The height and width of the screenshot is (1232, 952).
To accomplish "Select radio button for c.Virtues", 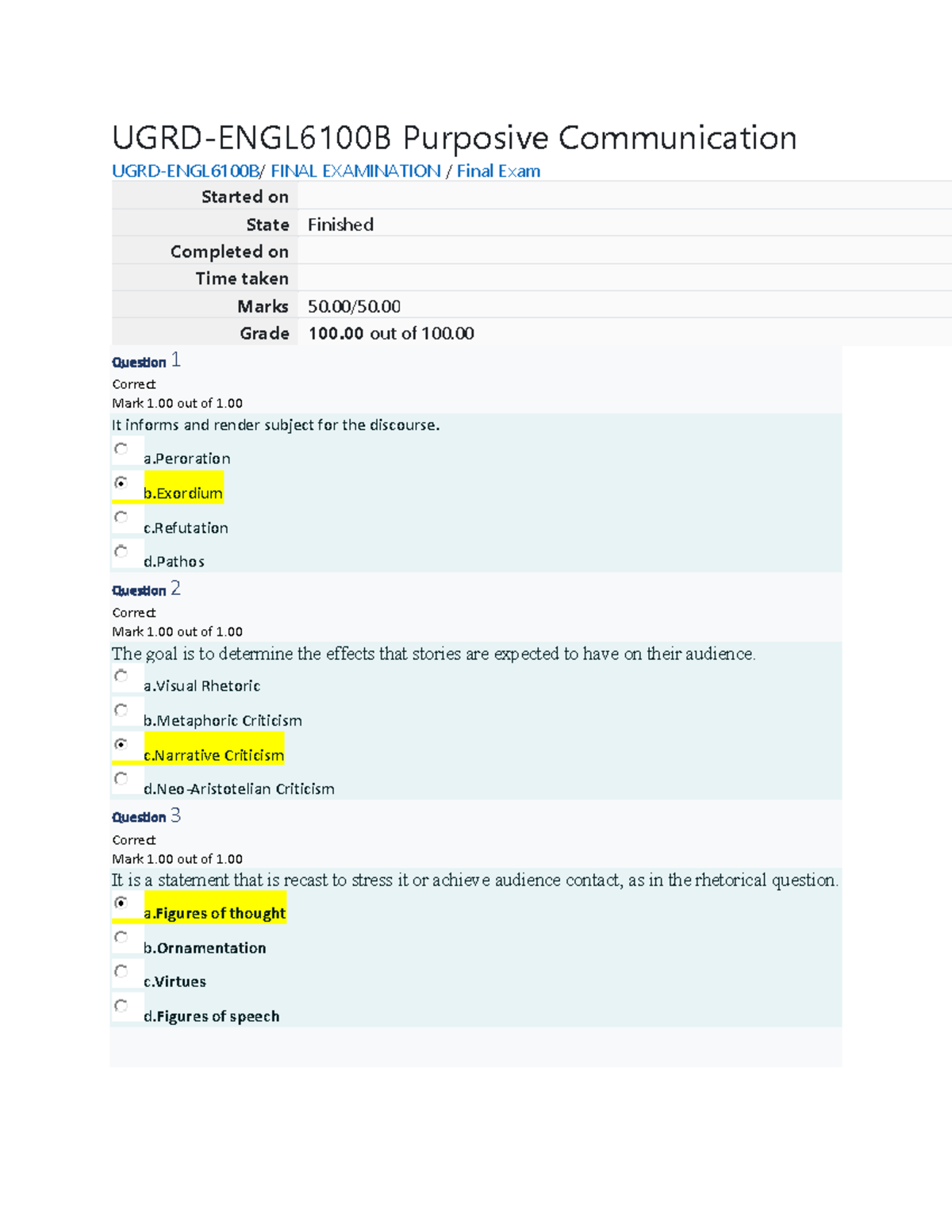I will [x=121, y=971].
